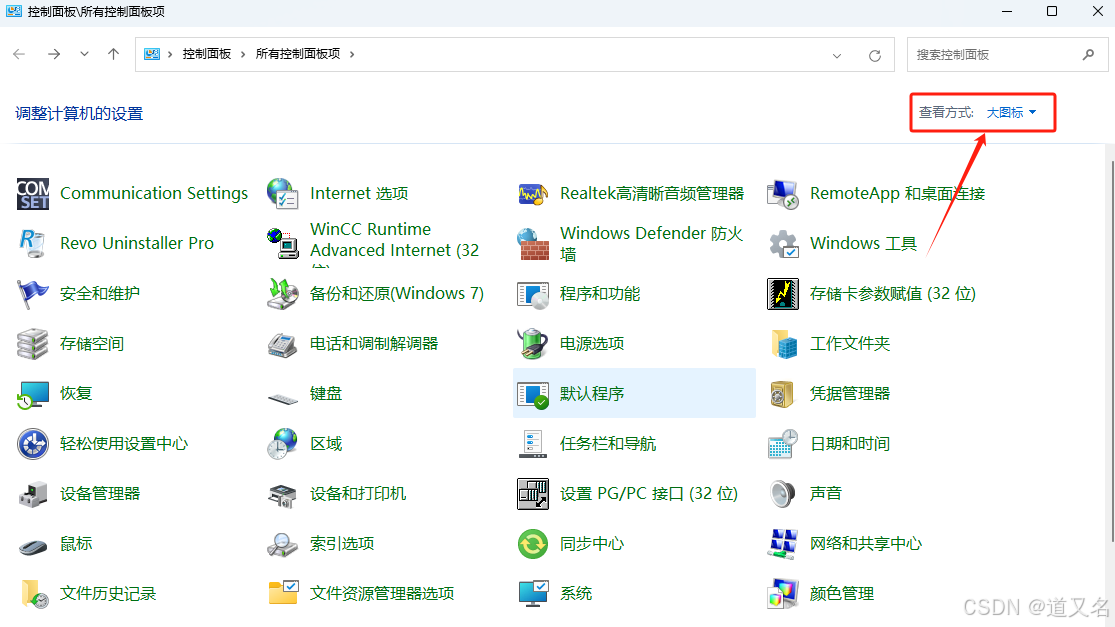Open Windows Defender 防火墙 brick wall icon
The width and height of the screenshot is (1115, 627).
[x=533, y=243]
